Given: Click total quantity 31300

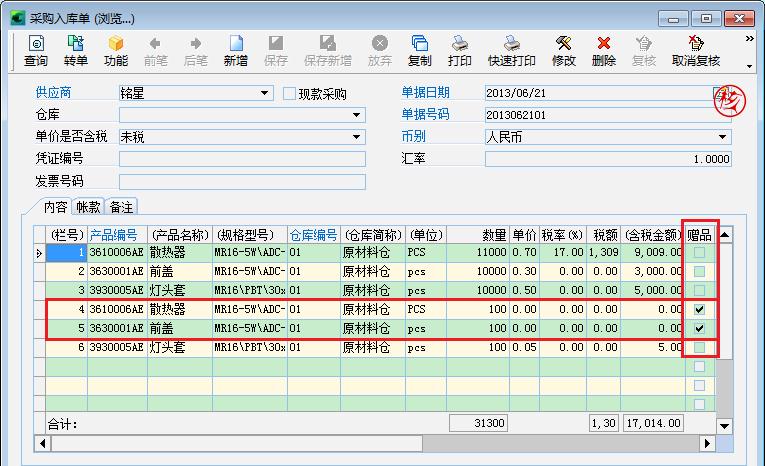Looking at the screenshot, I should tap(478, 423).
